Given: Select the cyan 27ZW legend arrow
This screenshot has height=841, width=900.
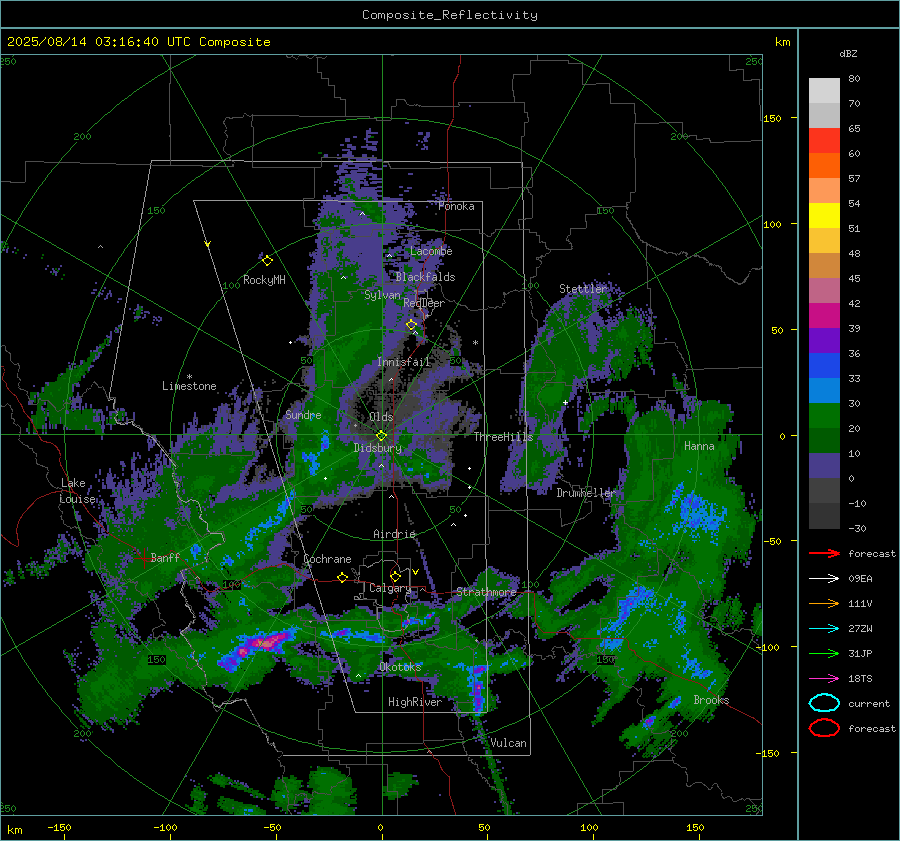Looking at the screenshot, I should [824, 629].
